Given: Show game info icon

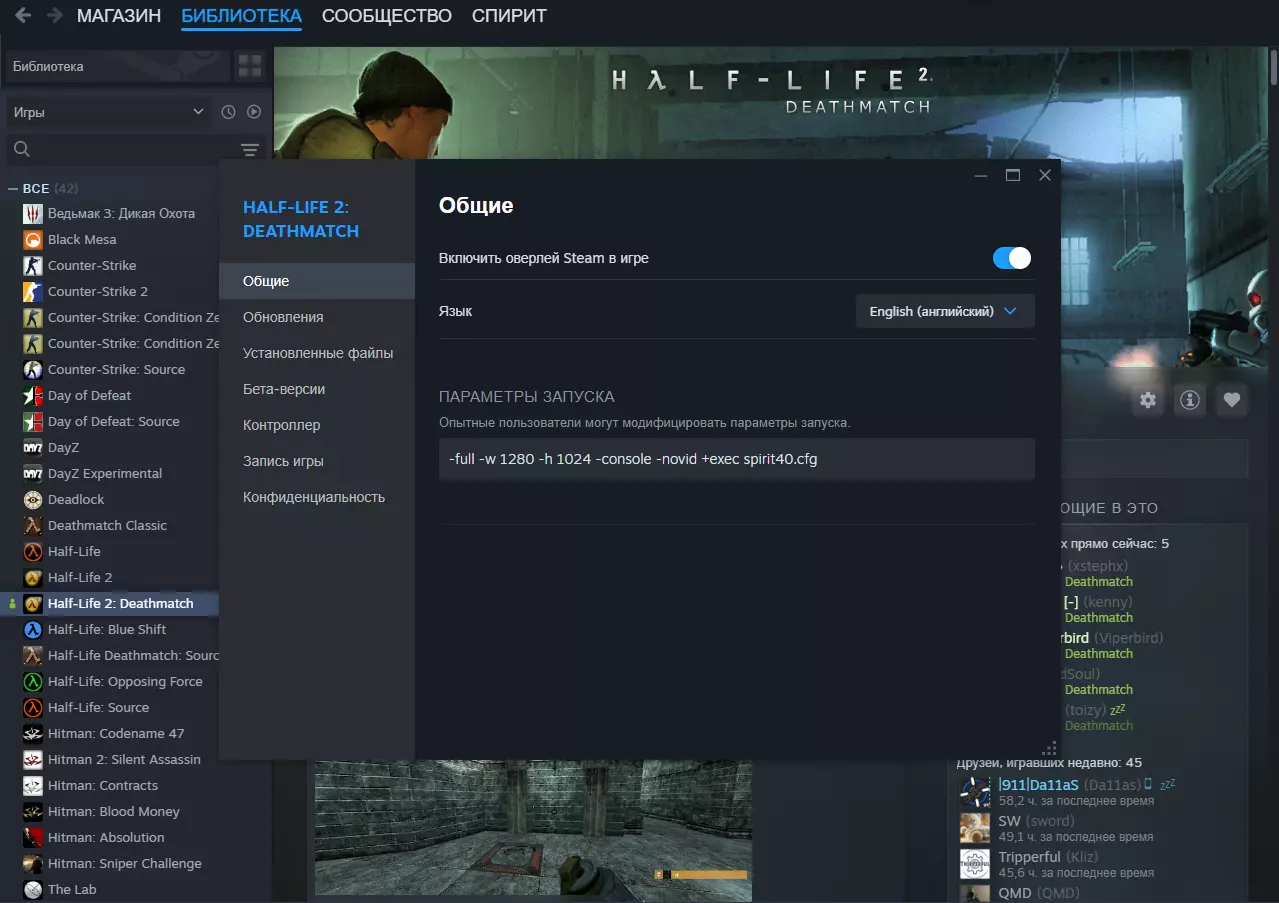Looking at the screenshot, I should tap(1190, 400).
